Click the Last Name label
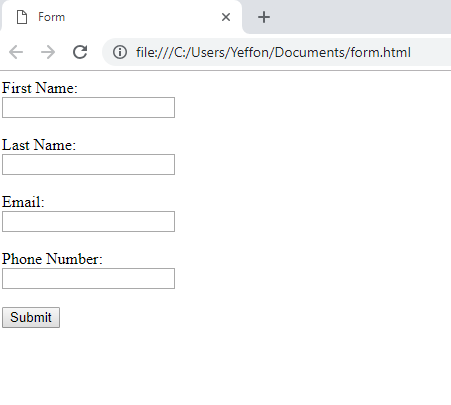This screenshot has width=451, height=405. pos(39,145)
